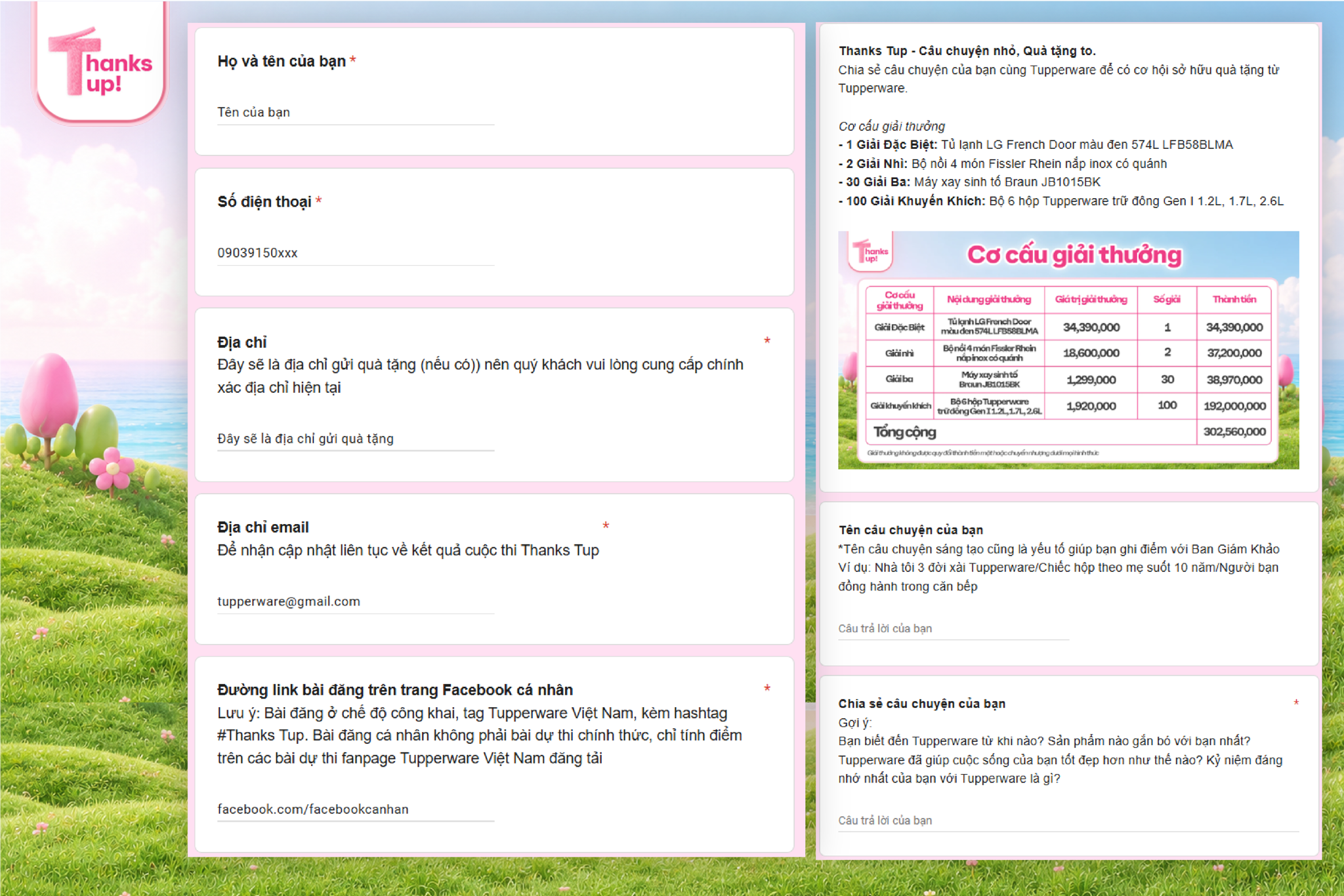Click the 'Số điện thoại' question label
Image resolution: width=1344 pixels, height=896 pixels.
(x=264, y=201)
